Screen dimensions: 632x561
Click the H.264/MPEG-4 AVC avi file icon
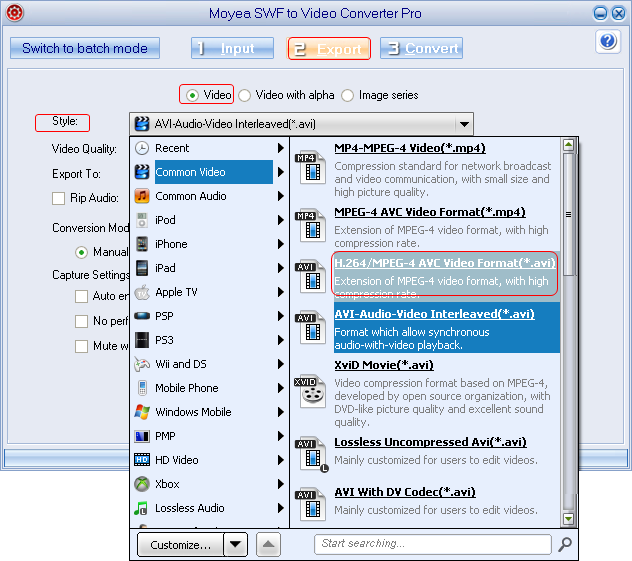tap(310, 276)
